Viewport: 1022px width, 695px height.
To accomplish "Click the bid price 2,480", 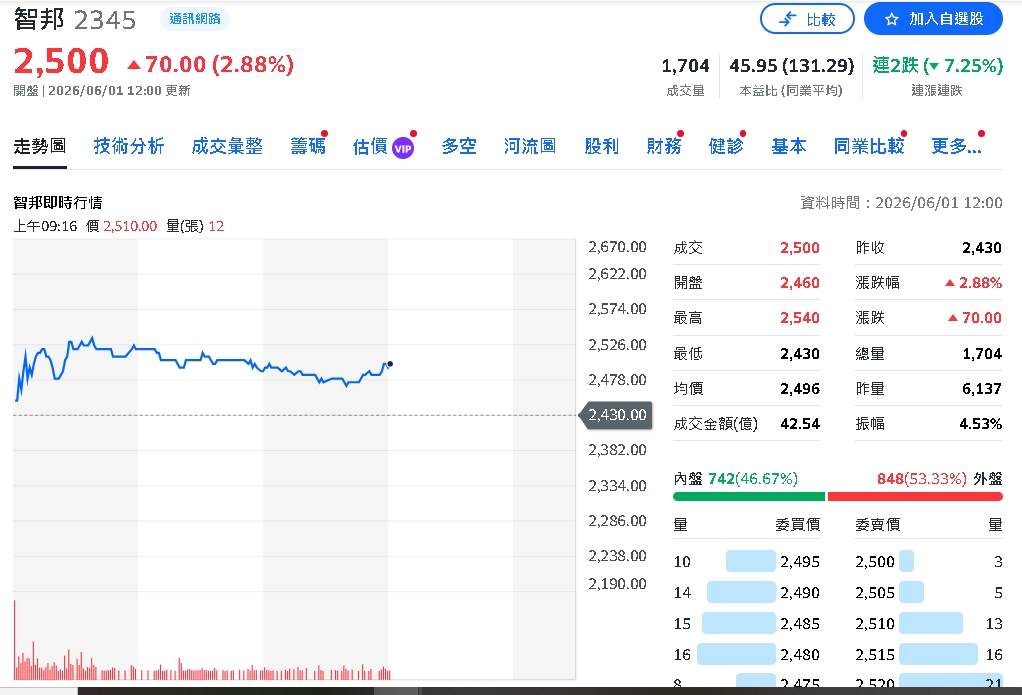I will point(800,655).
